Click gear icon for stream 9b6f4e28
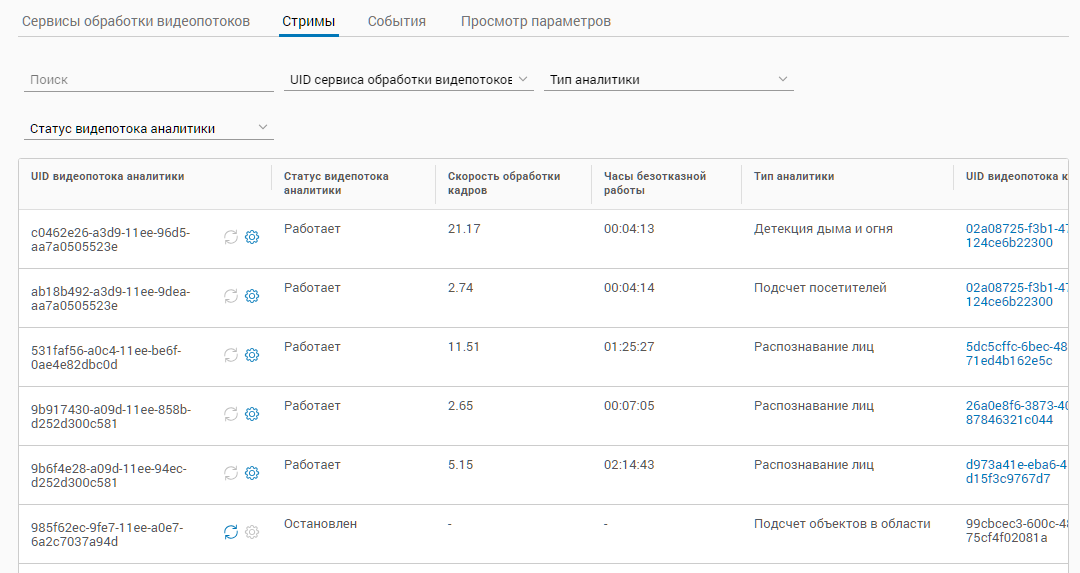 252,473
